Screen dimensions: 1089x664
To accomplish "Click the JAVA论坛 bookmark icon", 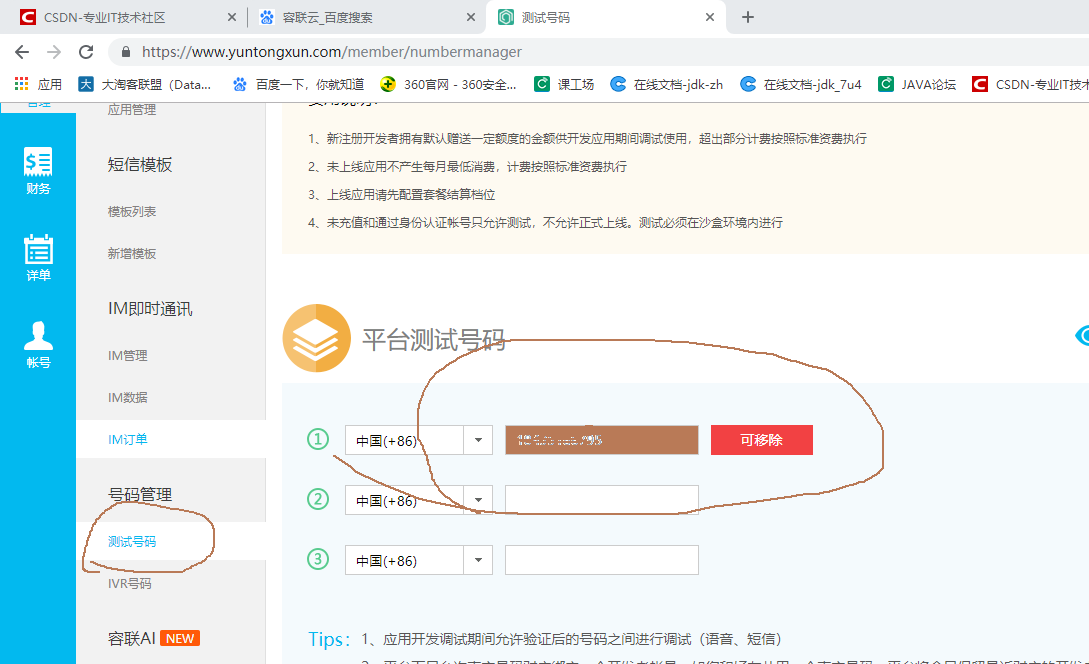I will pyautogui.click(x=885, y=84).
